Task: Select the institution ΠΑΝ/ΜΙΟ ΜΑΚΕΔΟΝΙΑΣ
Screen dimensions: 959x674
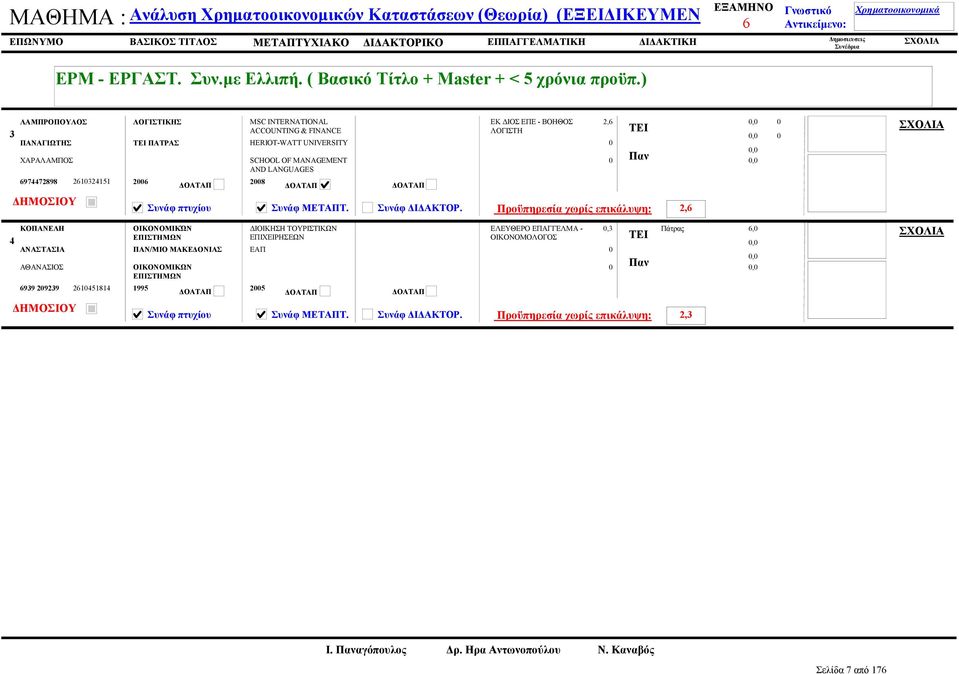Action: (177, 249)
